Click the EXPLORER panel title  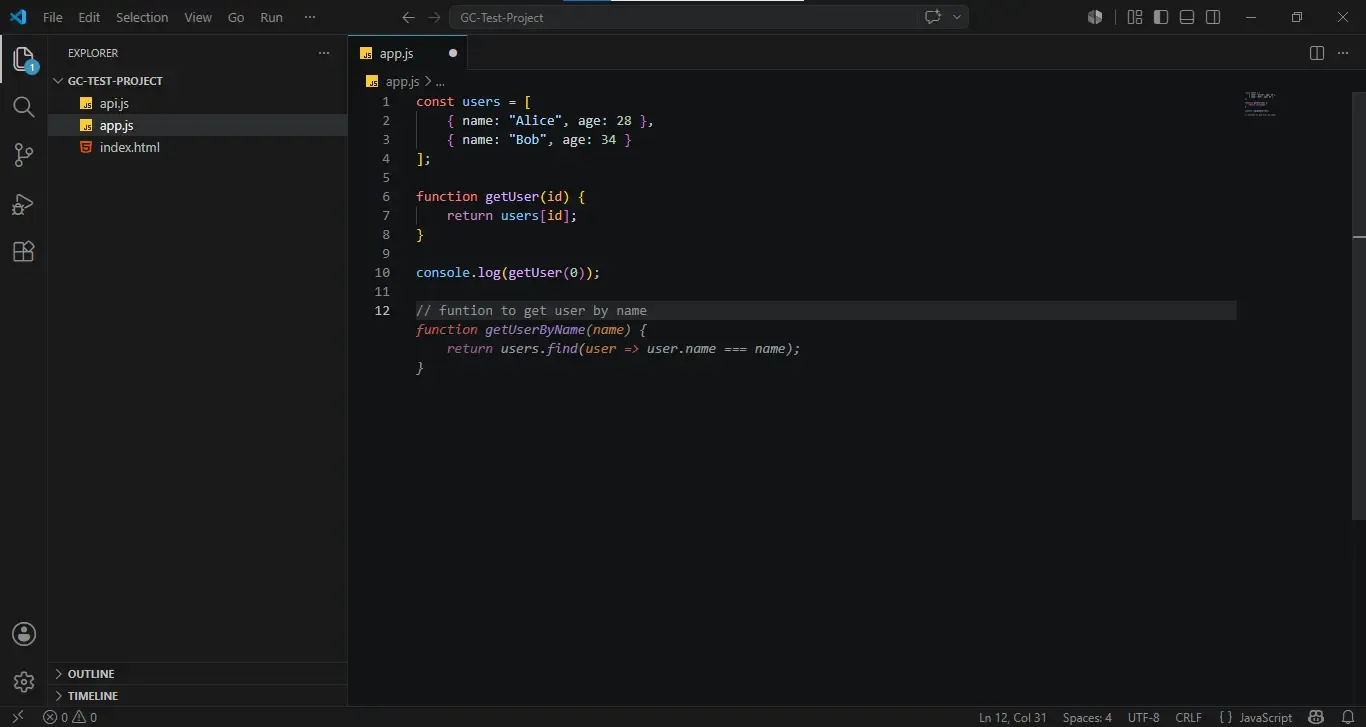(93, 53)
